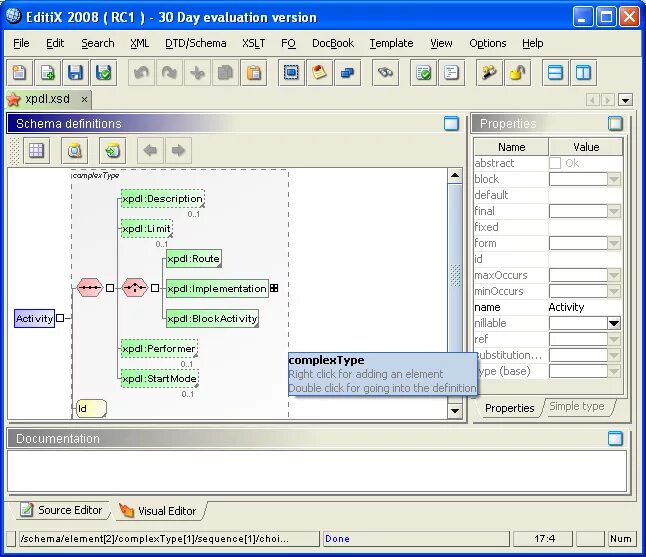Collapse the sequence compositor node box

click(110, 288)
